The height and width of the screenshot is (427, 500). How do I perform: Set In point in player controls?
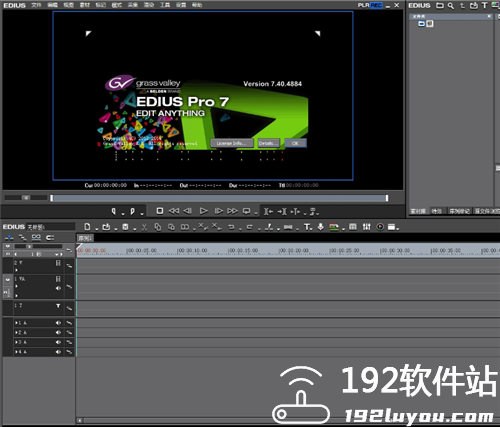coord(114,211)
